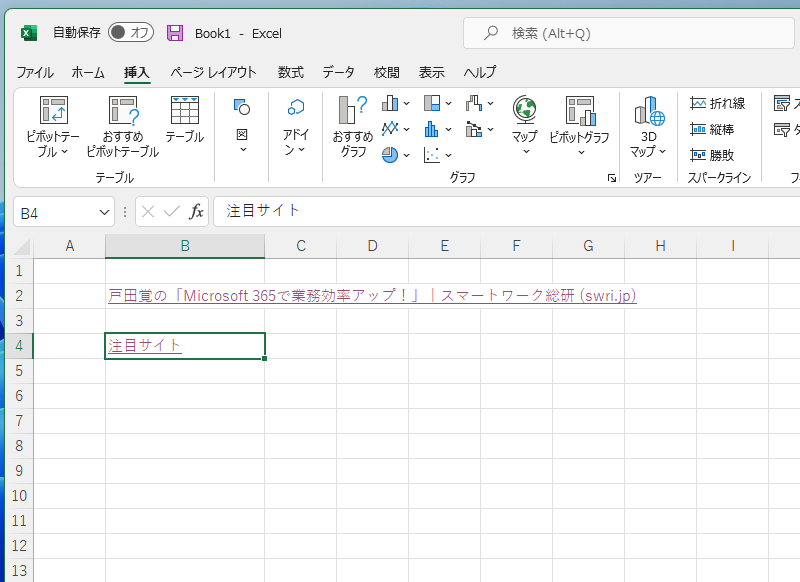The width and height of the screenshot is (800, 582).
Task: Open the Name Box dropdown arrow
Action: (104, 212)
